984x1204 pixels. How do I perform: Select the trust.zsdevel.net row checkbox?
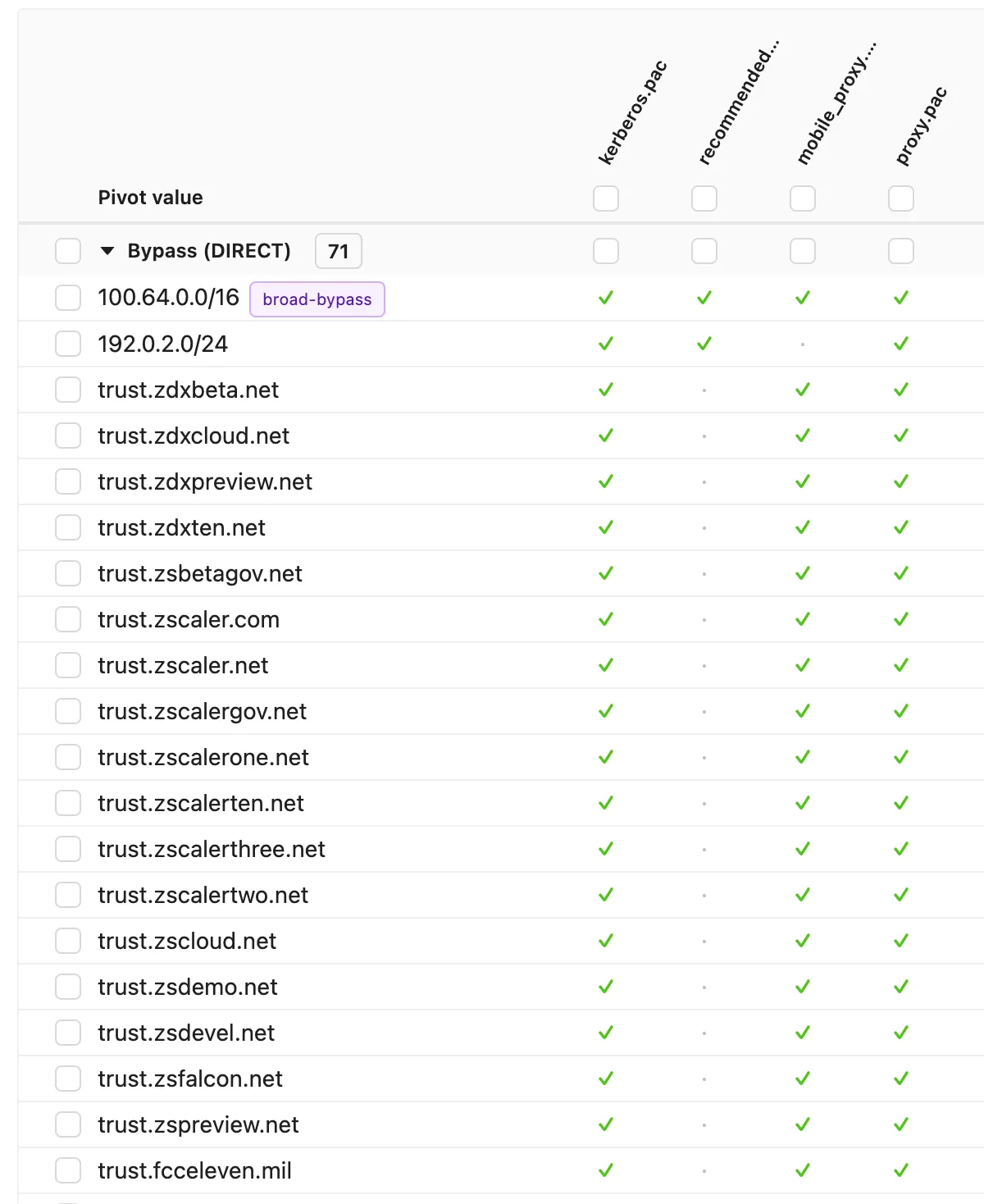pos(68,1033)
